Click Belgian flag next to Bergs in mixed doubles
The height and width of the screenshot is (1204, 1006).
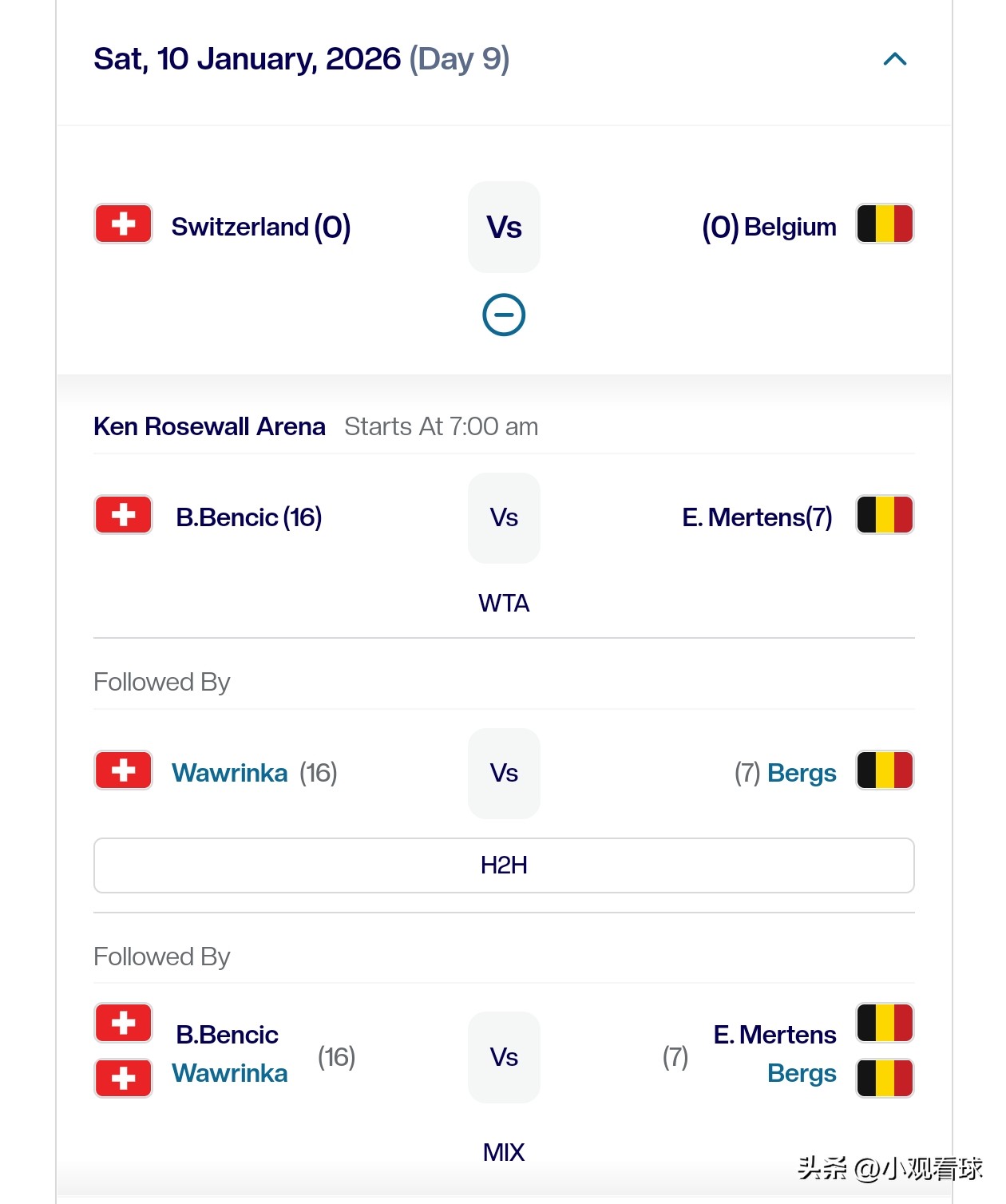point(885,1078)
